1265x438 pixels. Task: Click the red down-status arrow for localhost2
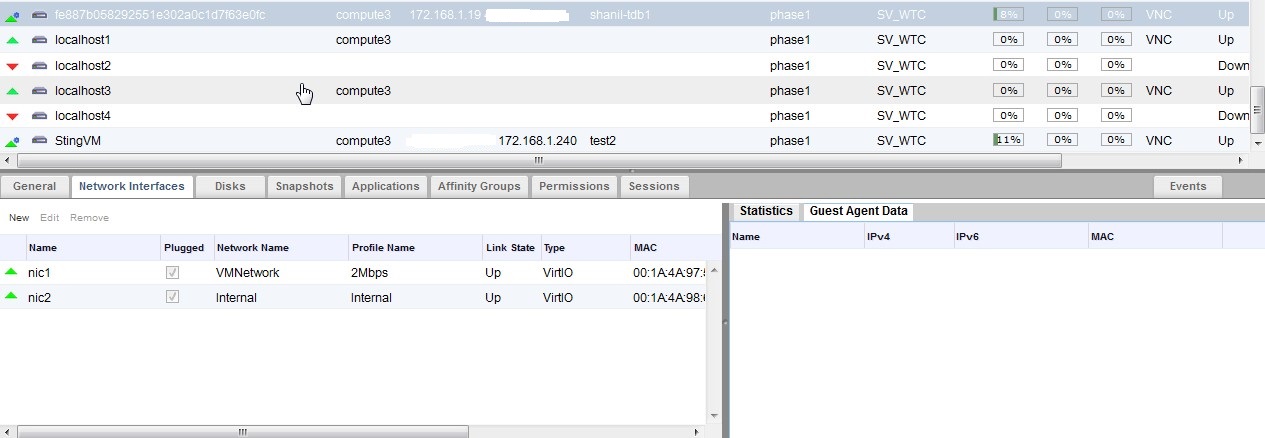(12, 66)
